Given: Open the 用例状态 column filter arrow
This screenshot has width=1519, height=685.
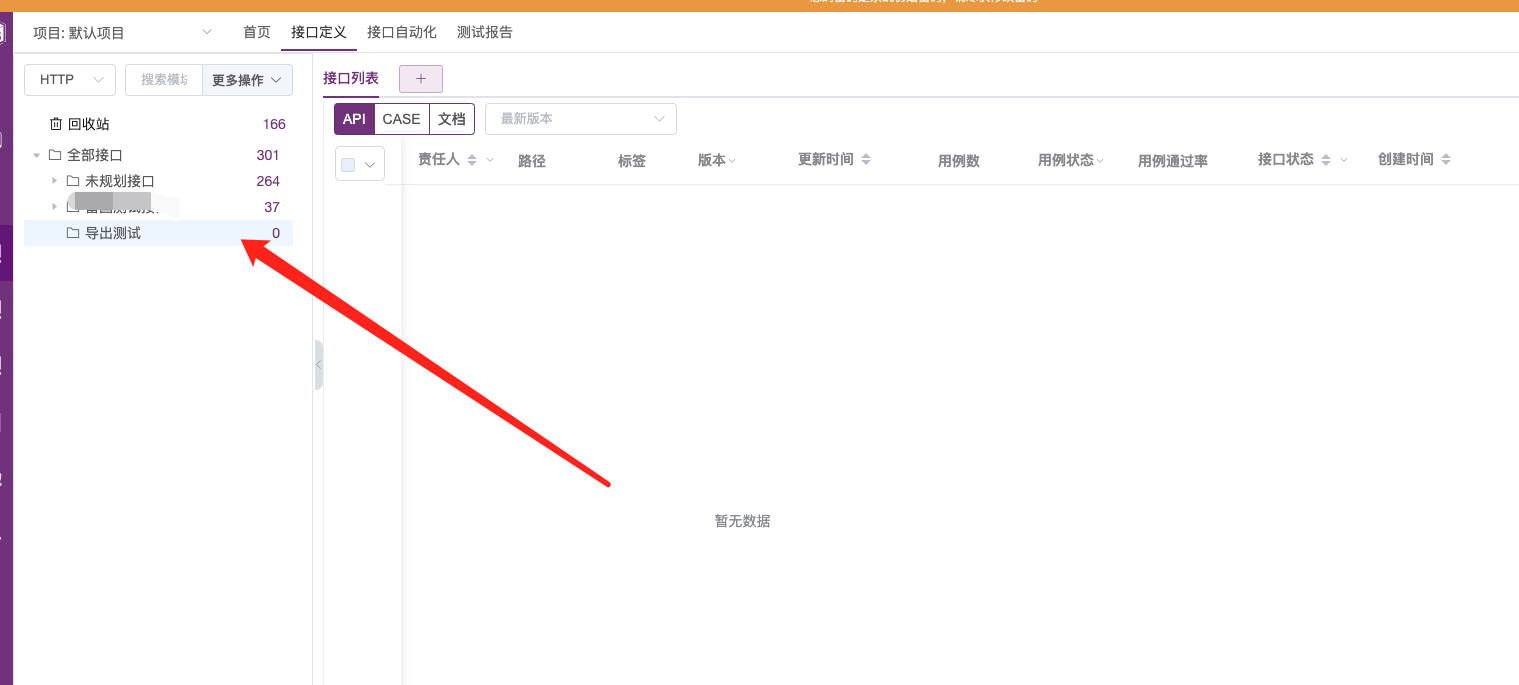Looking at the screenshot, I should click(x=1100, y=160).
